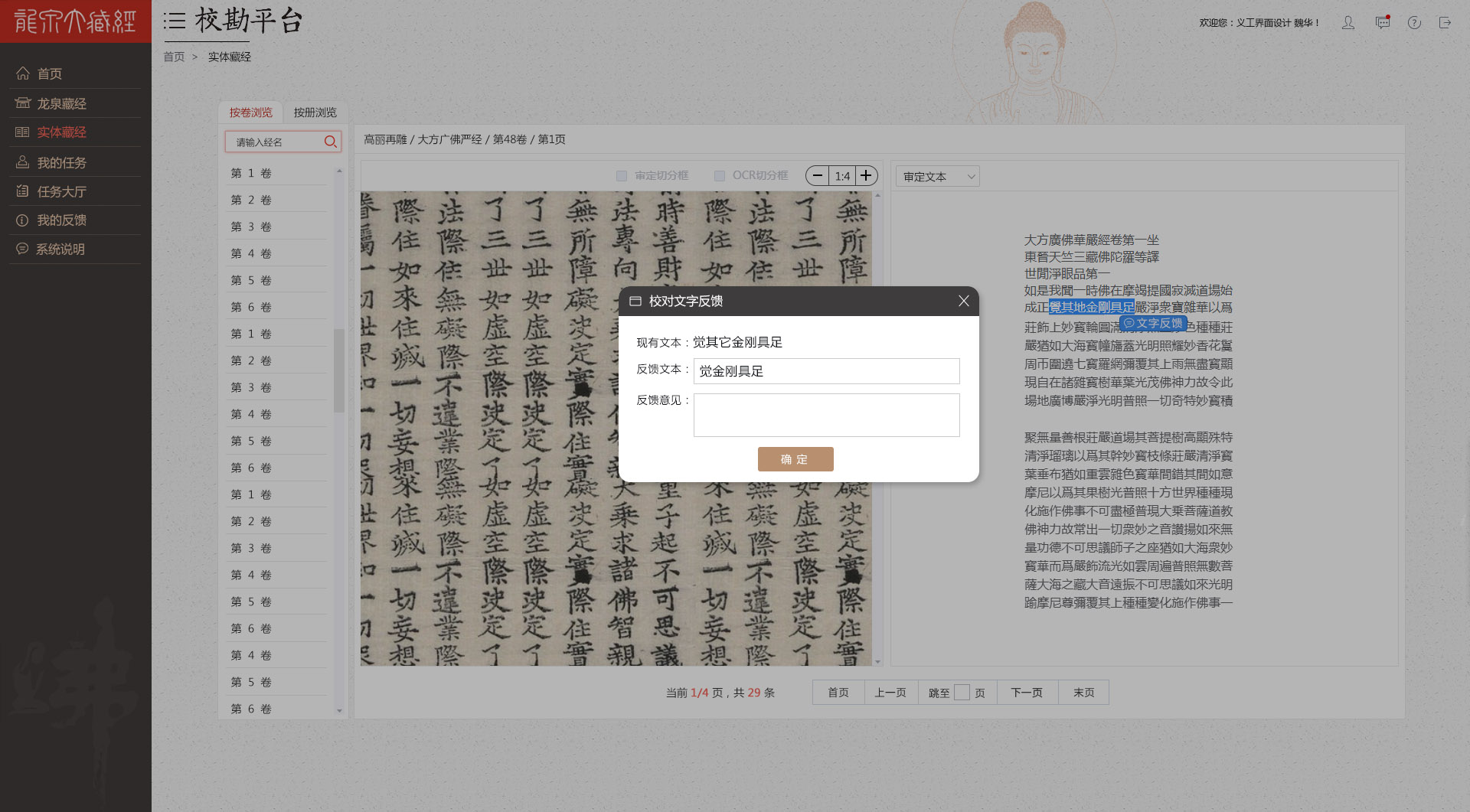Click the hamburger menu beside 校勘平台

175,21
